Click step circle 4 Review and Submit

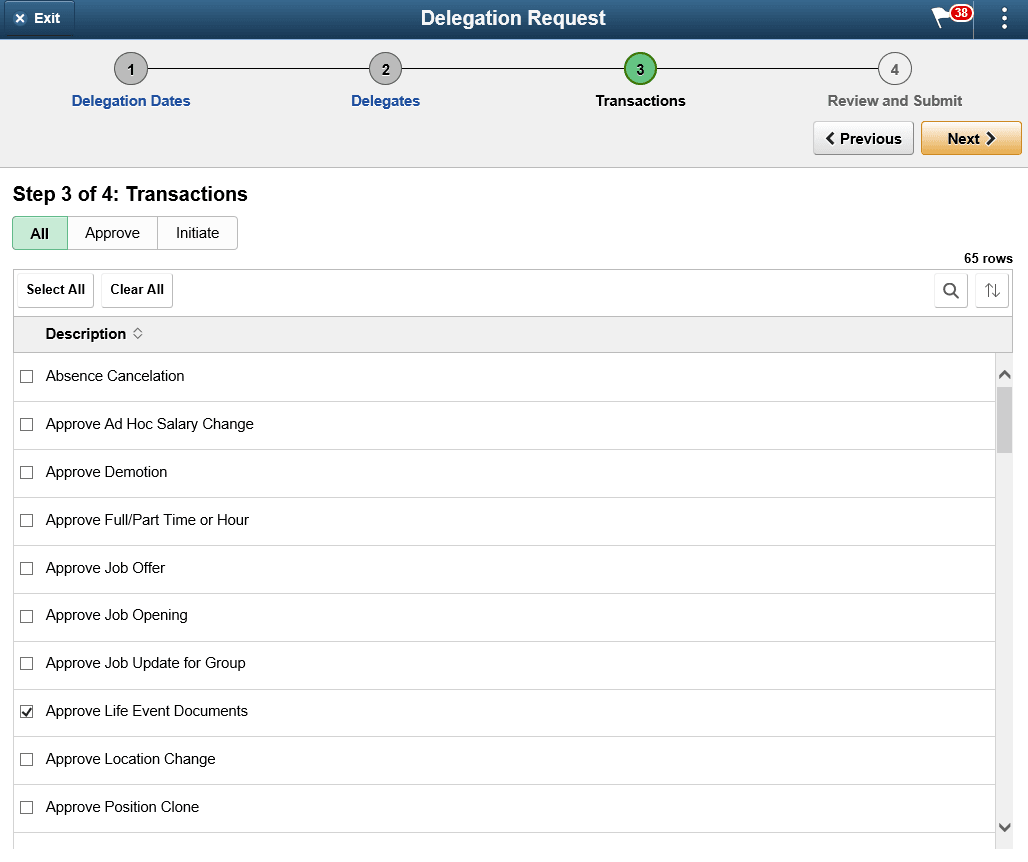coord(895,69)
